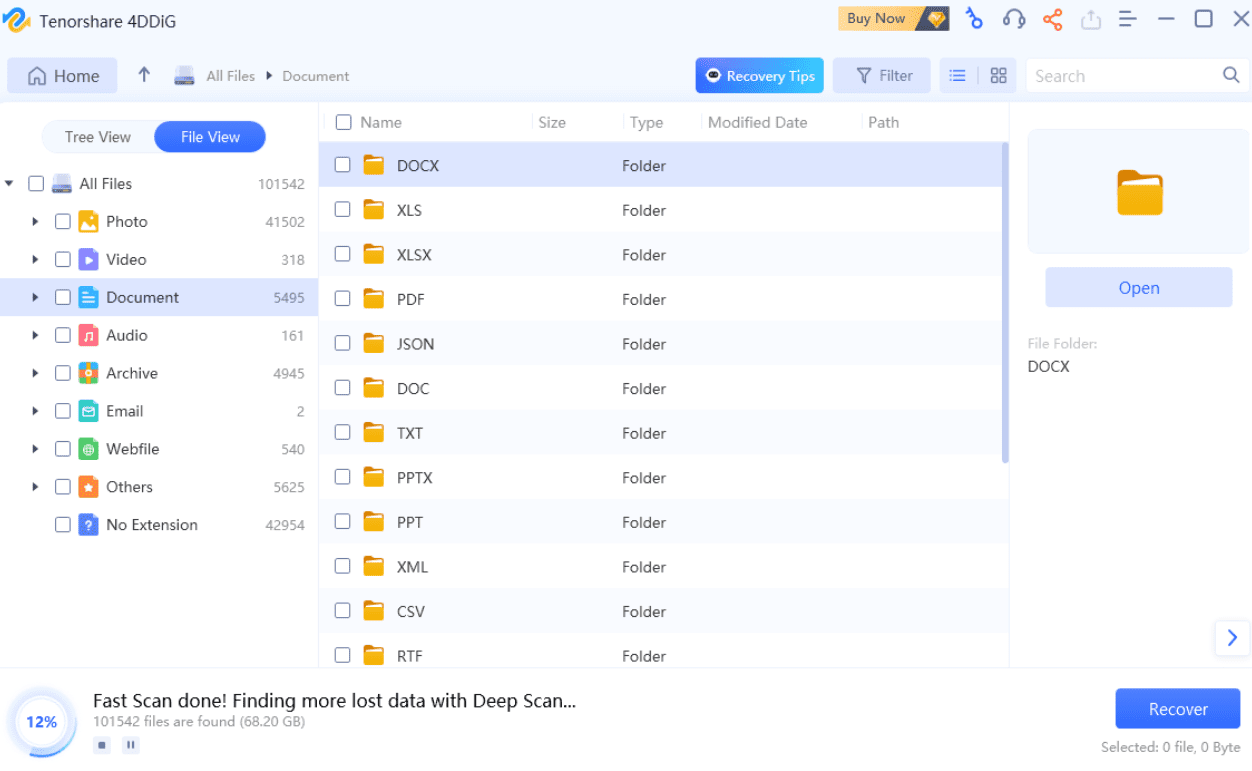Check the PDF folder checkbox
1252x771 pixels.
[343, 299]
